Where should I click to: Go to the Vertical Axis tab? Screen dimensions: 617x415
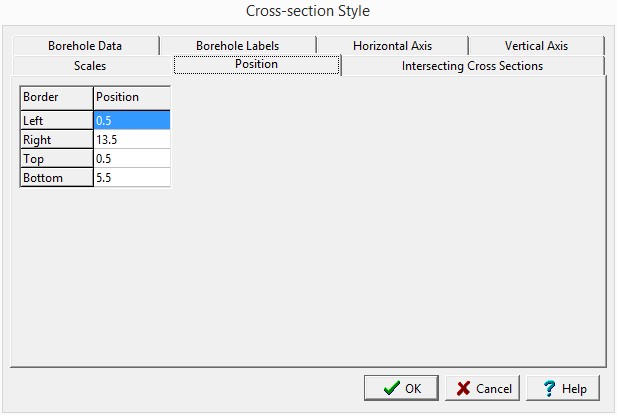click(536, 45)
